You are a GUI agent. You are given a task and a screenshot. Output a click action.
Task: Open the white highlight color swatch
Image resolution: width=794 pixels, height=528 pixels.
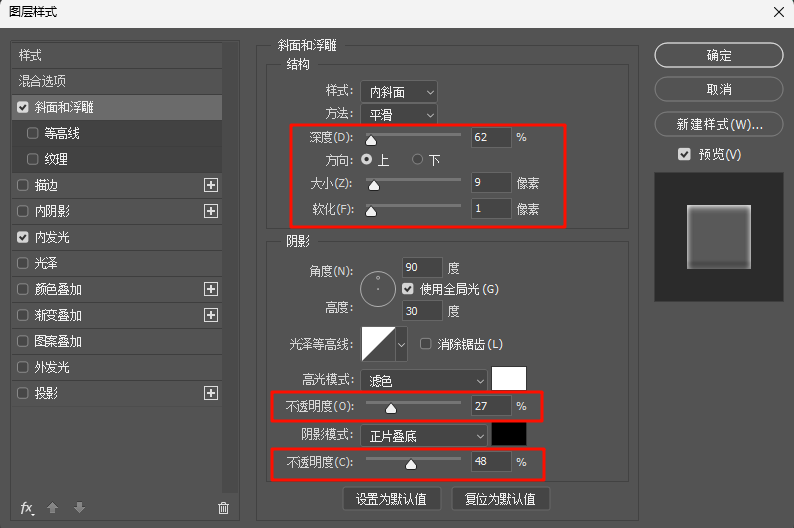tap(509, 379)
